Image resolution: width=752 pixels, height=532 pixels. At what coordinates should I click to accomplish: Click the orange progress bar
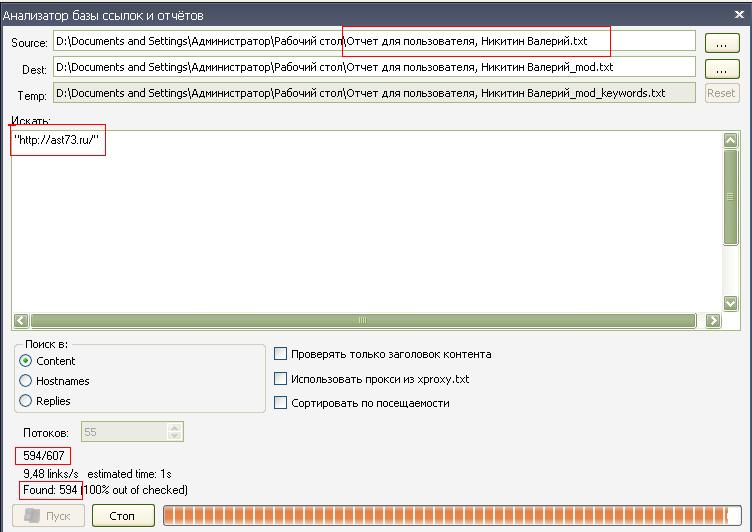pos(452,516)
